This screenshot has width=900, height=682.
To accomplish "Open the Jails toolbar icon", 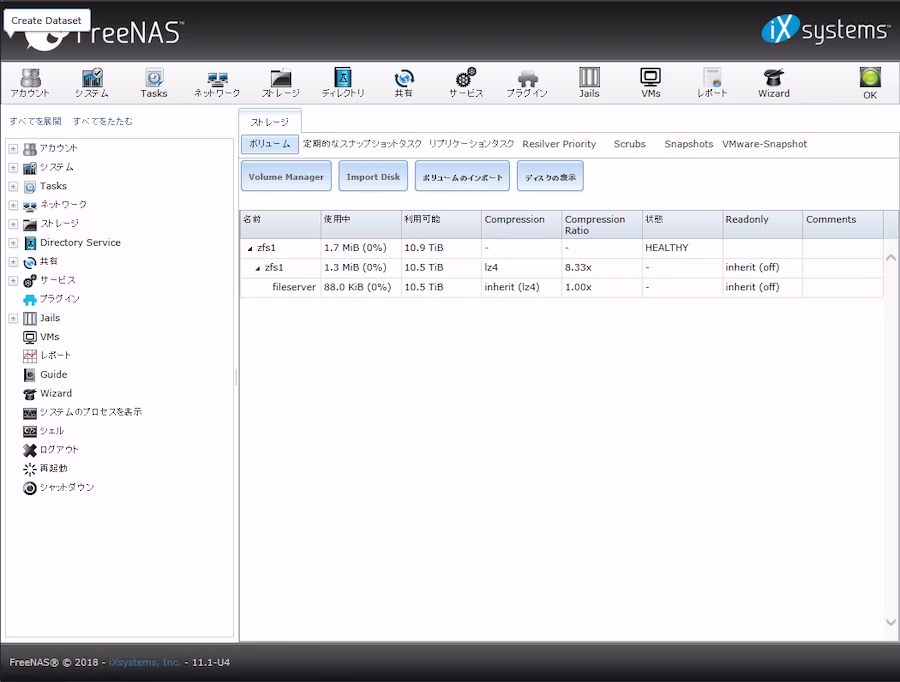I will (589, 83).
